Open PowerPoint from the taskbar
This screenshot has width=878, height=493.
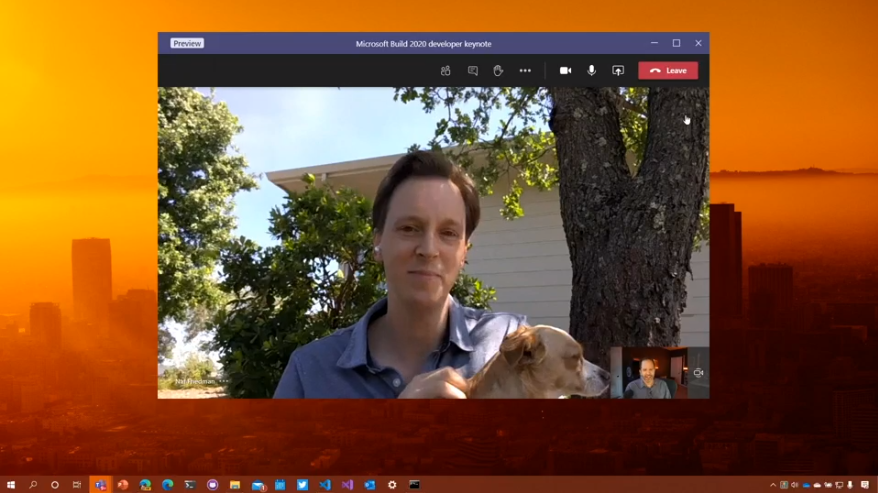(123, 485)
